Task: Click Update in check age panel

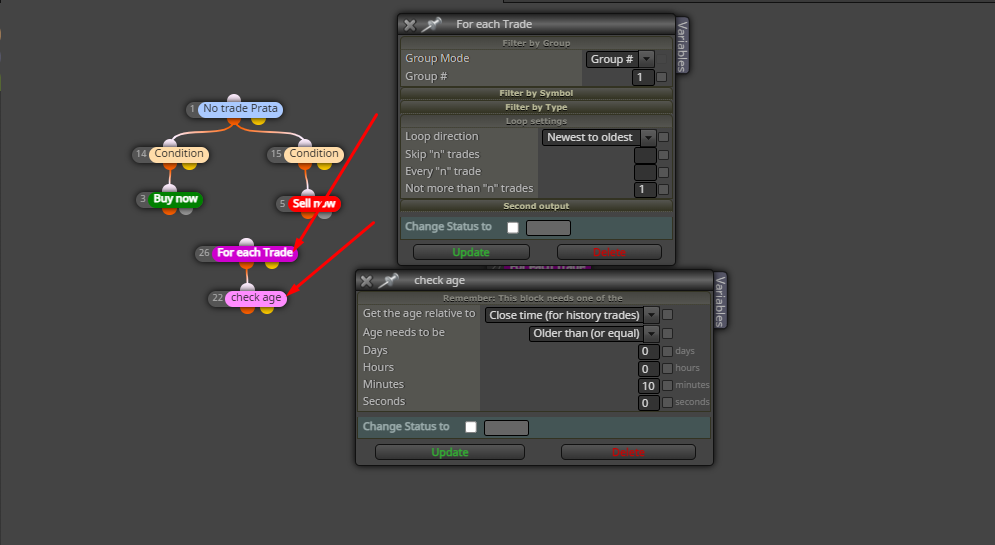Action: point(450,452)
